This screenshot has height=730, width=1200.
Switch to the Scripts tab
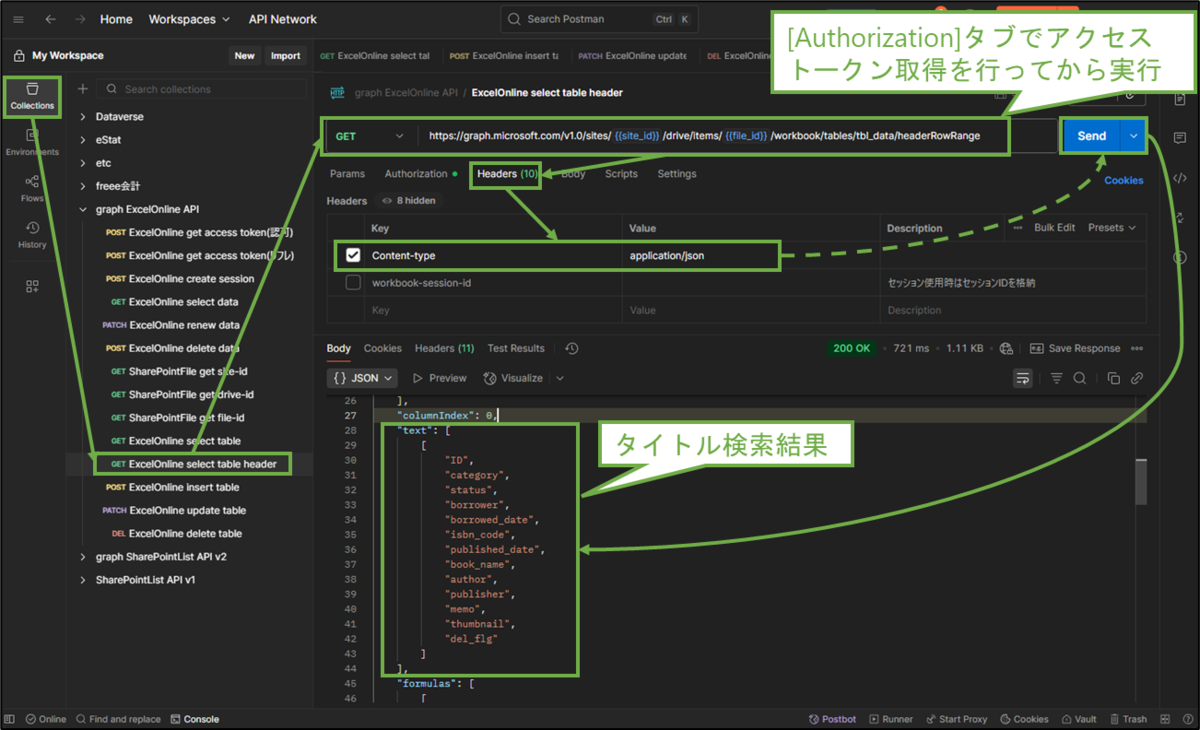(x=621, y=174)
